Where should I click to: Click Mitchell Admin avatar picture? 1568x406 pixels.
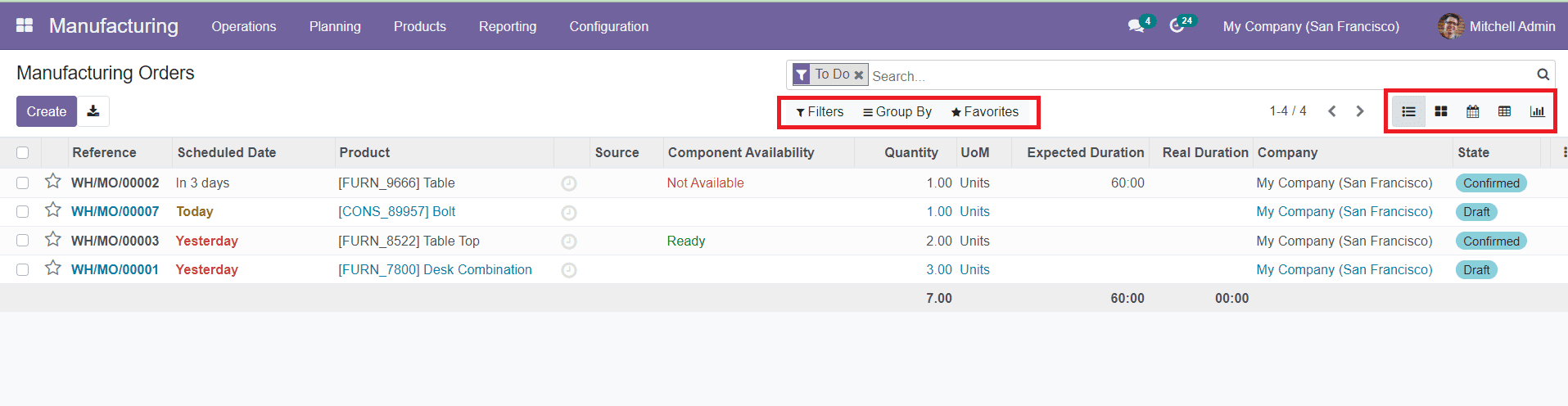point(1450,26)
